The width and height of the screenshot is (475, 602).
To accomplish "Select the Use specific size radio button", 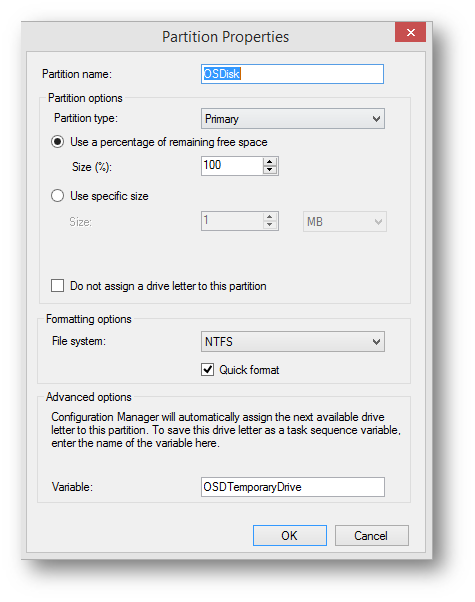I will (58, 196).
